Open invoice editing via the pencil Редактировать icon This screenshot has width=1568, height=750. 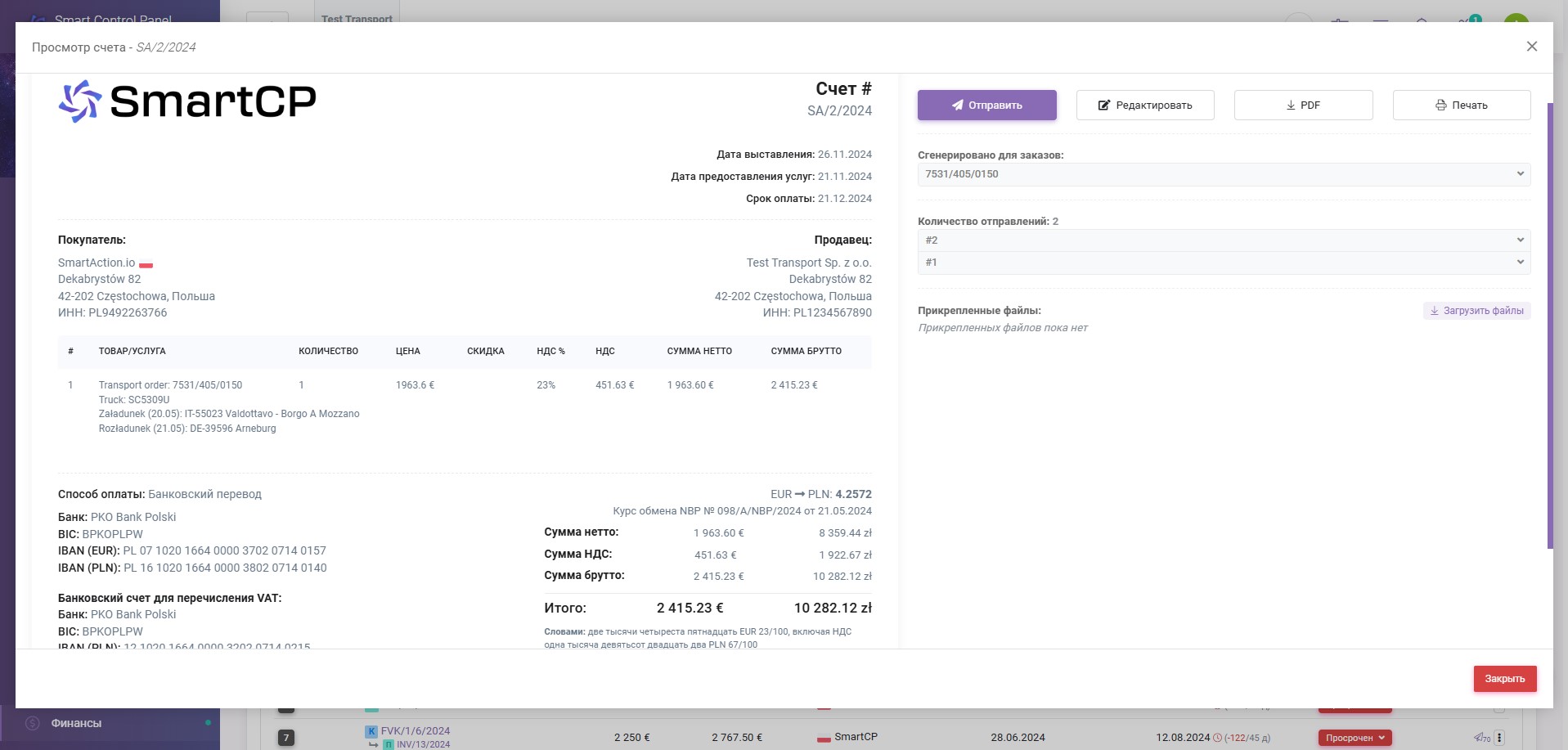(x=1104, y=105)
